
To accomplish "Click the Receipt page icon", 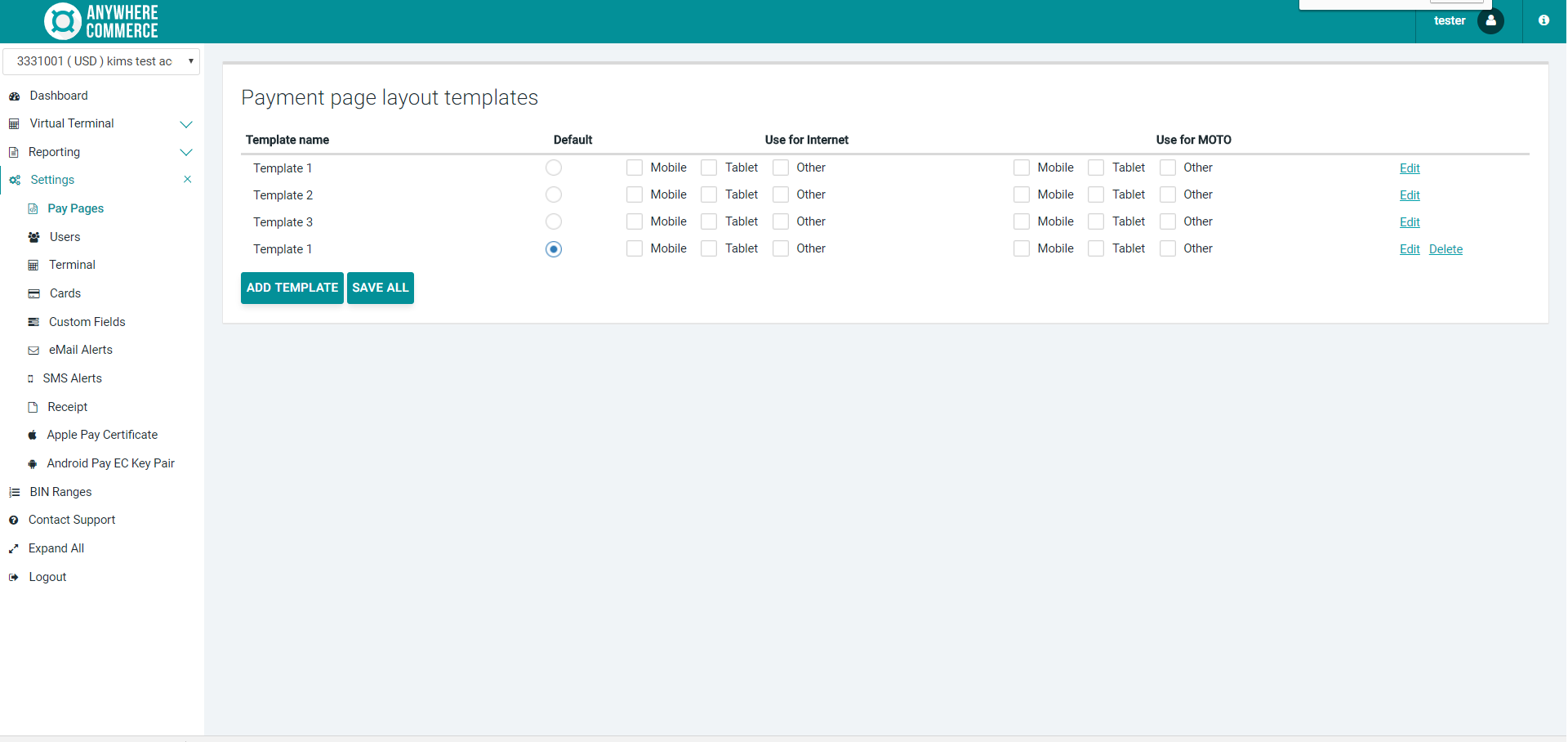I will (33, 407).
